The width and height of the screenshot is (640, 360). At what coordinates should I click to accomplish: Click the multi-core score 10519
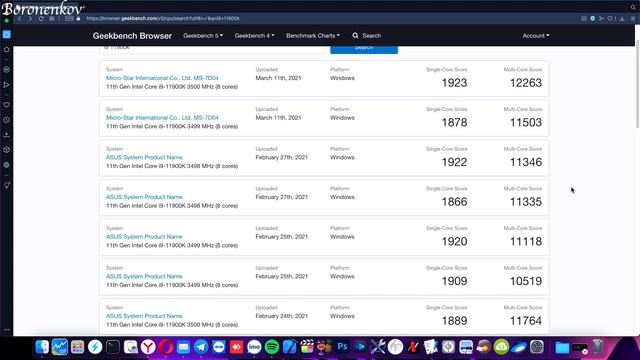526,281
